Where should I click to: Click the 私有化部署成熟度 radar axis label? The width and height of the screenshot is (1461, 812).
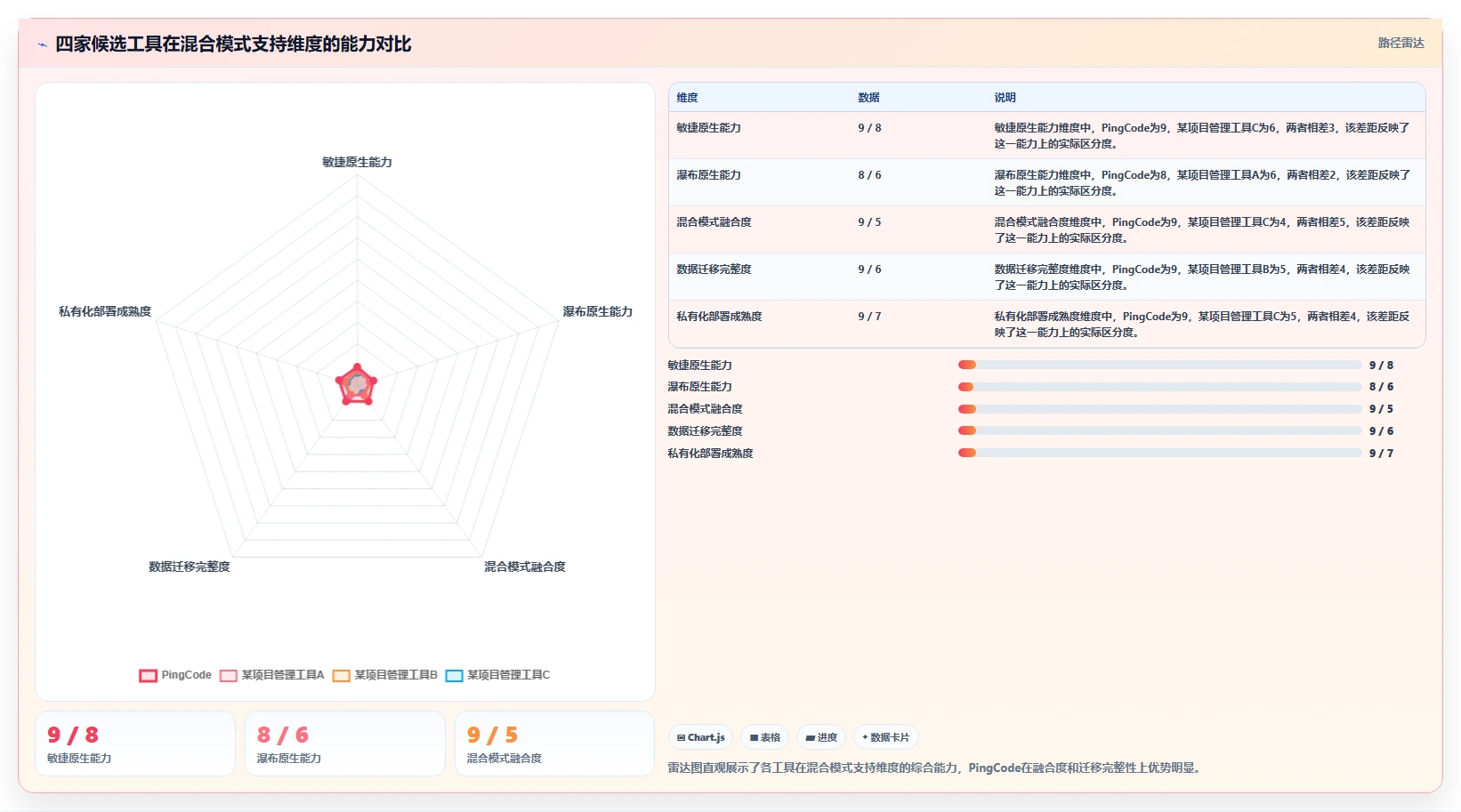point(105,311)
